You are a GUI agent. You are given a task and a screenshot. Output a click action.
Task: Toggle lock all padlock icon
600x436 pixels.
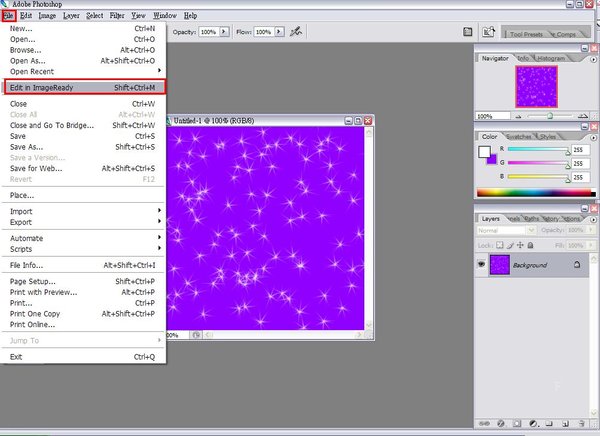[530, 245]
